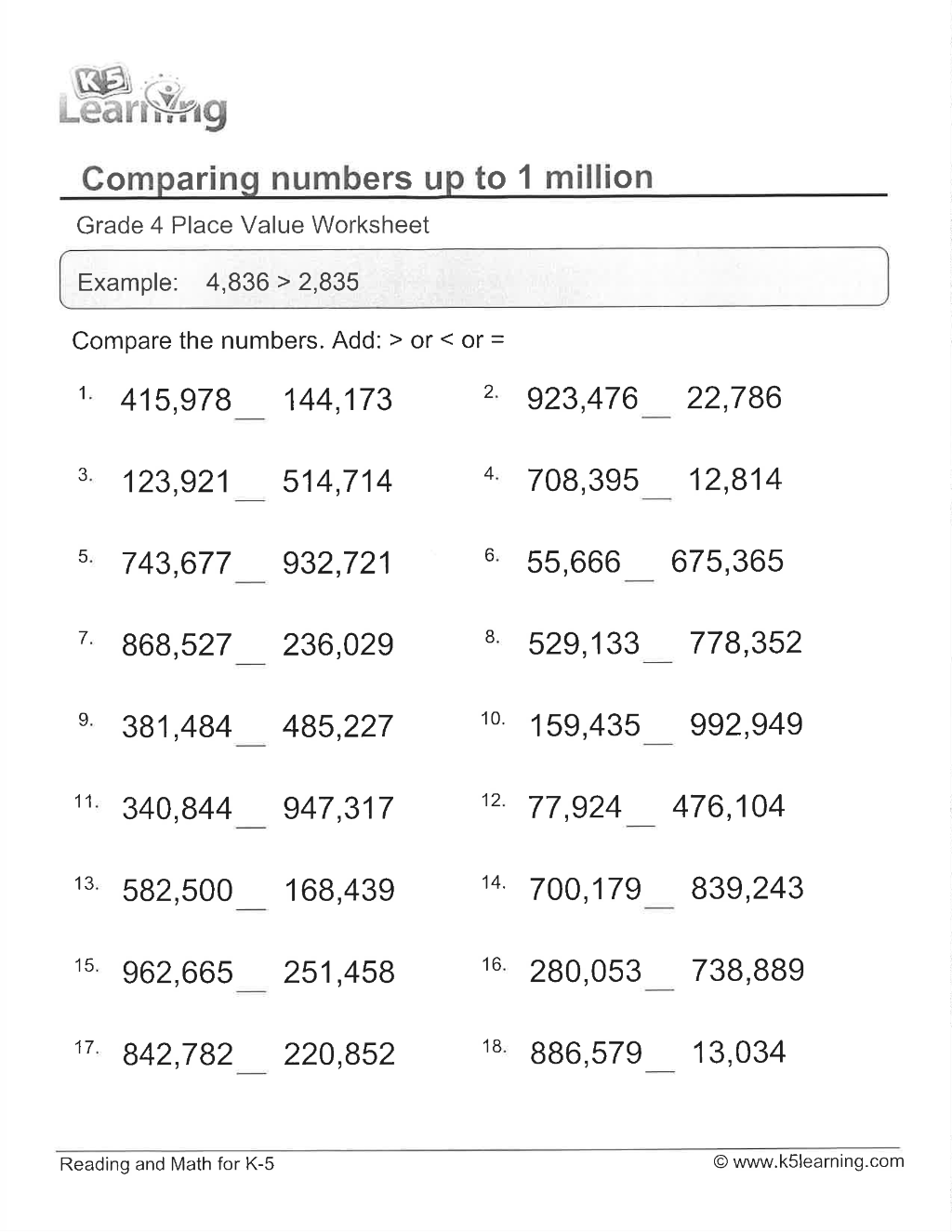Click the K5 Learning logo
This screenshot has width=952, height=1232.
142,99
